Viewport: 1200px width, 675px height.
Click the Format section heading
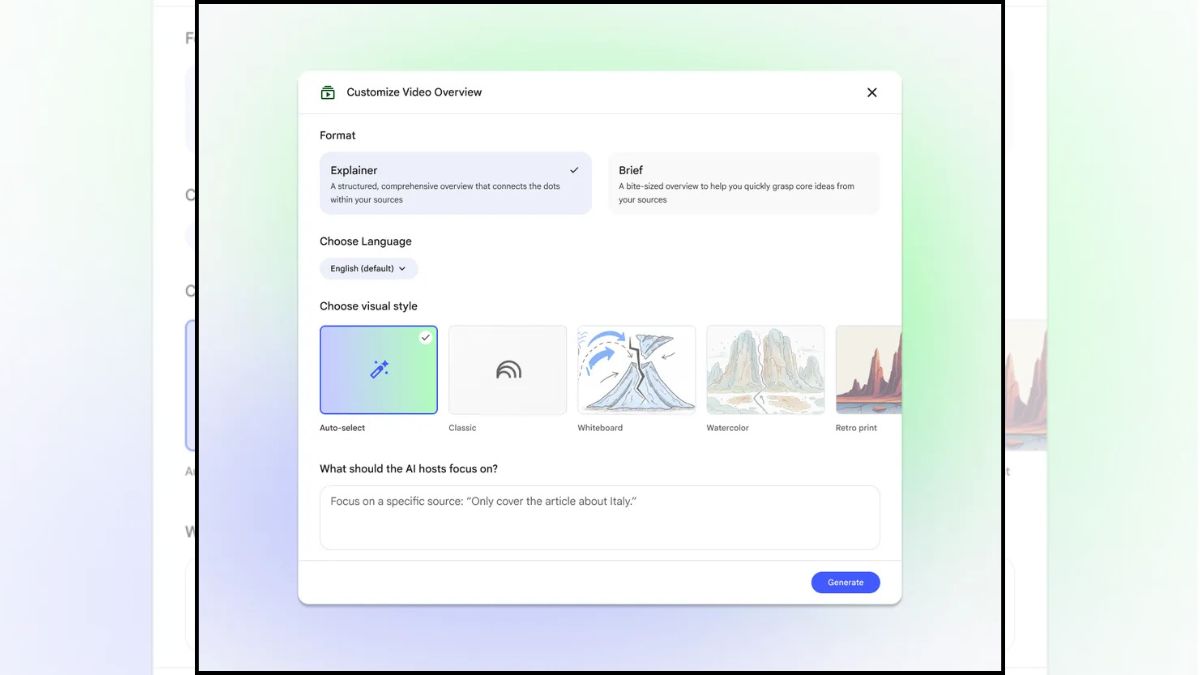pos(337,135)
